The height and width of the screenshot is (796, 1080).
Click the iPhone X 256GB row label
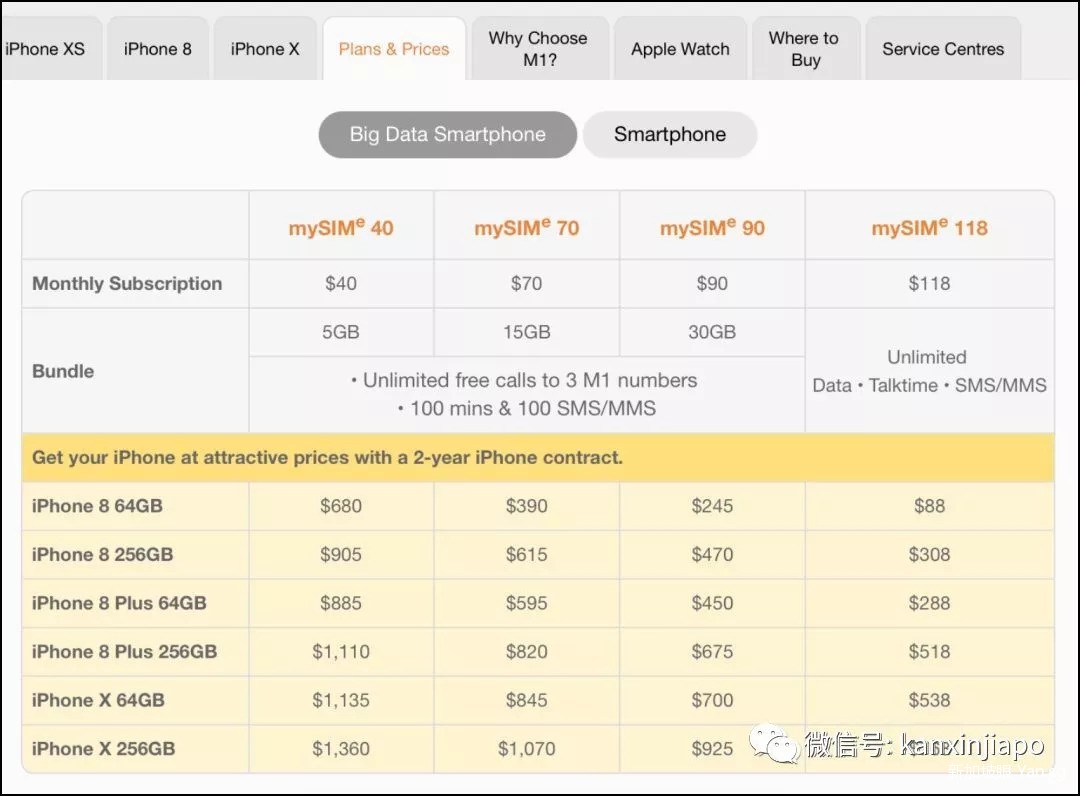[102, 749]
